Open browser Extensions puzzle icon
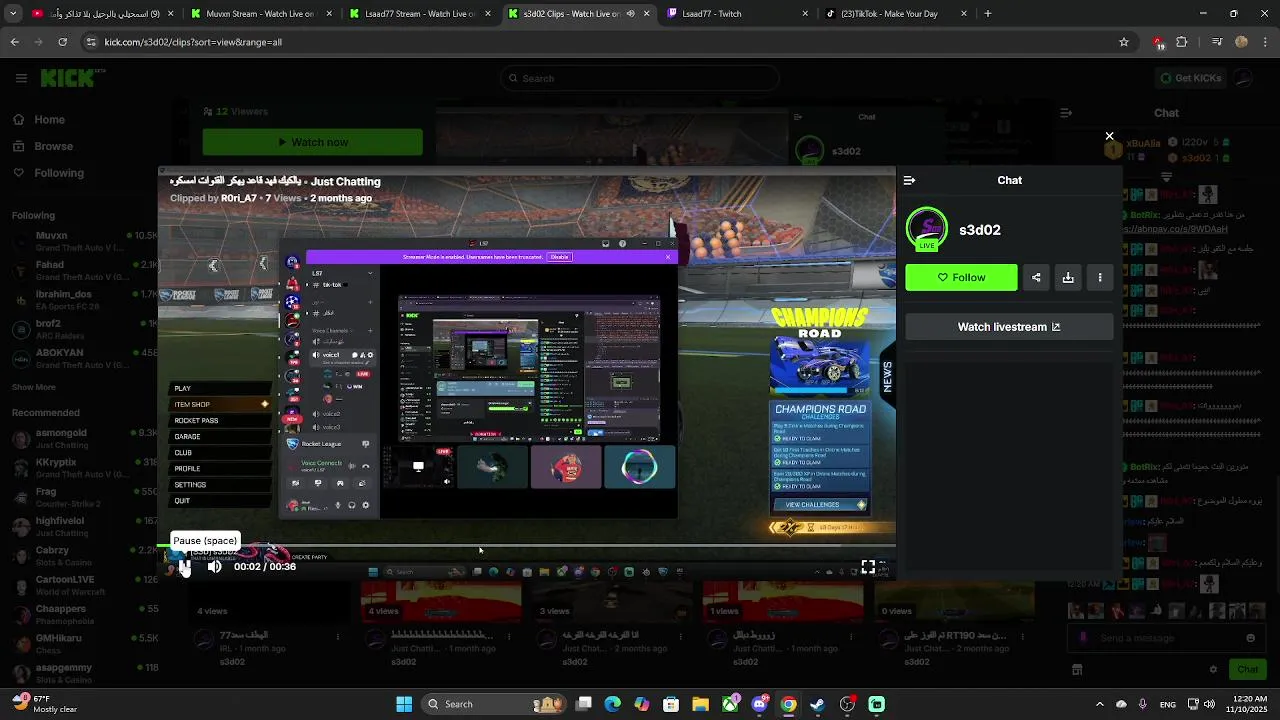 click(1182, 42)
